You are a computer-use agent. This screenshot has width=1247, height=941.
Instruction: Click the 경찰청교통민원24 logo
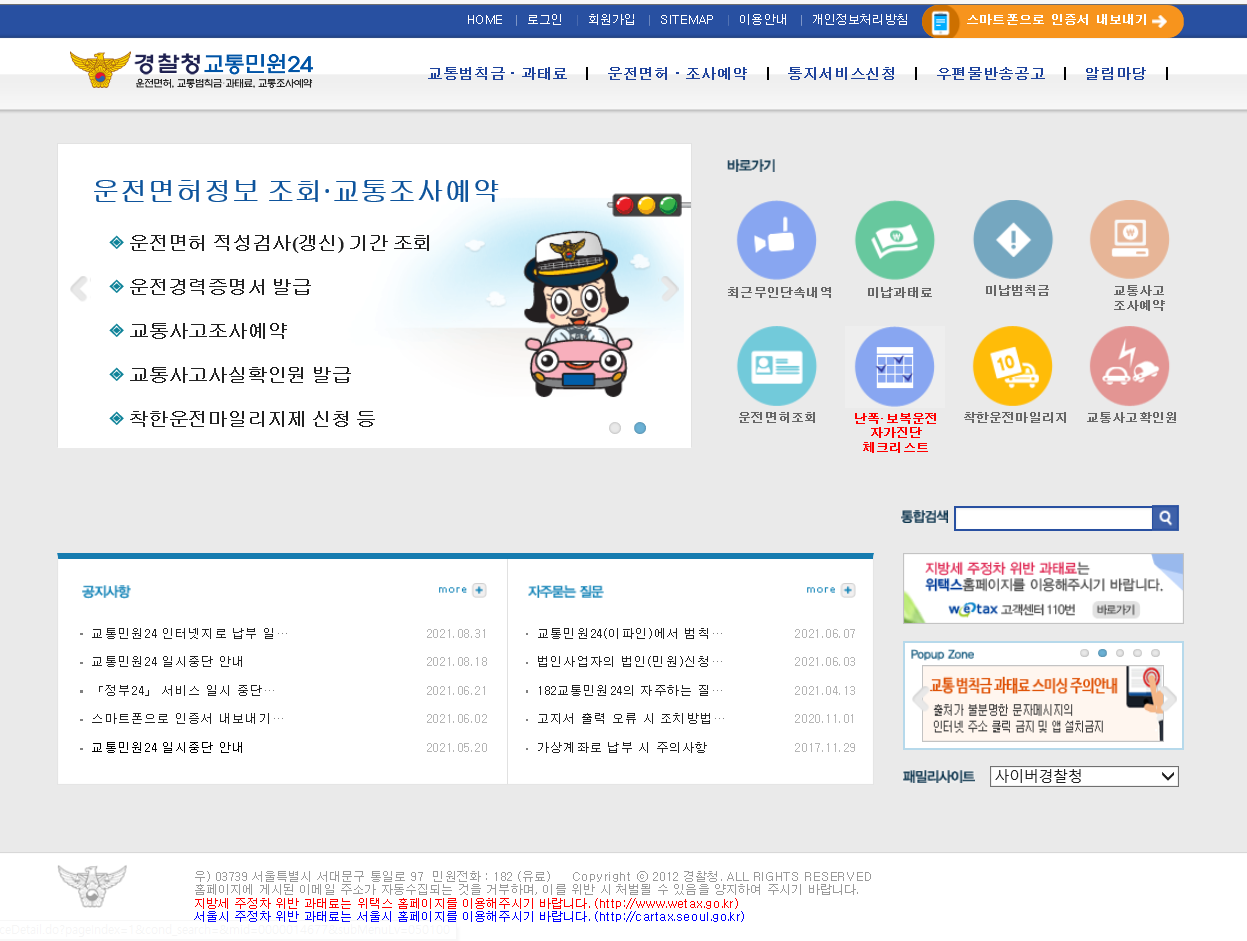[191, 70]
